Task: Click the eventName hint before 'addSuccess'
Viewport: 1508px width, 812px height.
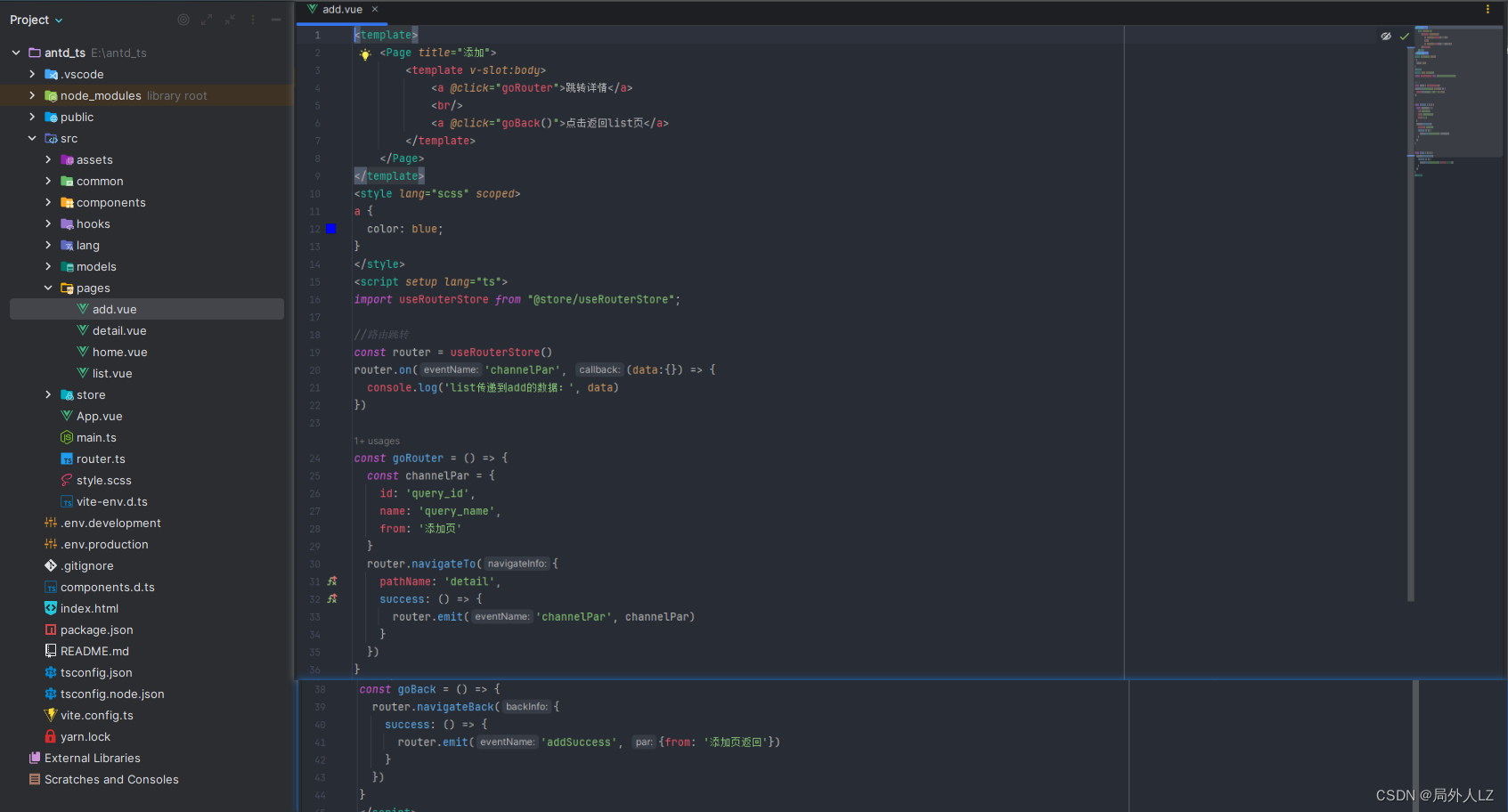Action: tap(508, 742)
